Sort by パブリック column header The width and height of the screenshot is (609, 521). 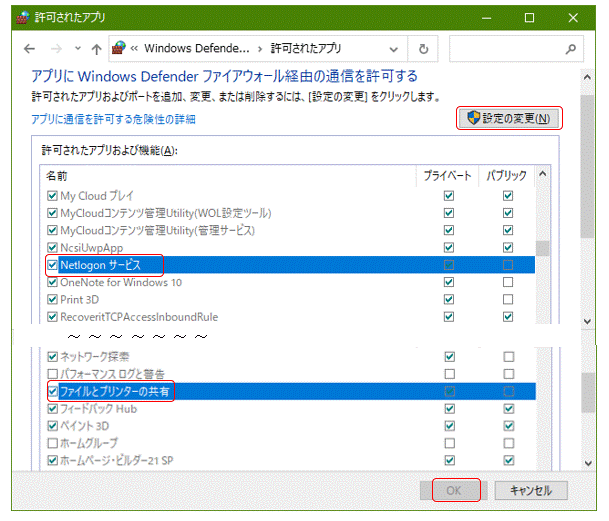pos(507,176)
